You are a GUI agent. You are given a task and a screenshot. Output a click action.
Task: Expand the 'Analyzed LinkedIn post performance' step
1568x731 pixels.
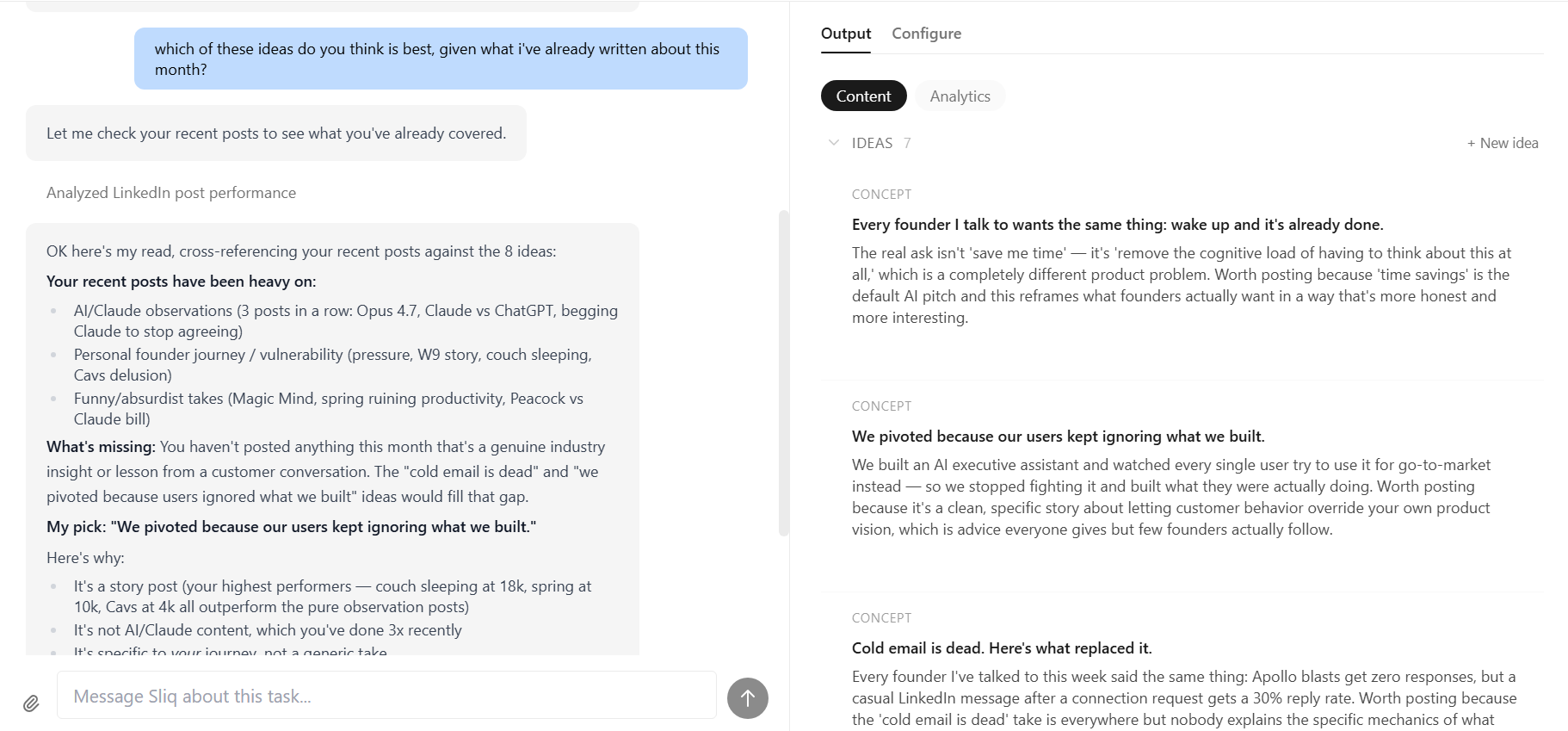point(170,192)
